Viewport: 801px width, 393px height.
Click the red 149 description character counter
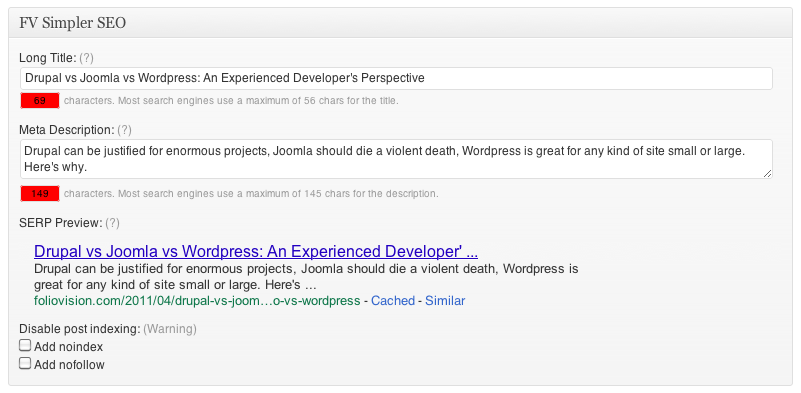click(40, 194)
